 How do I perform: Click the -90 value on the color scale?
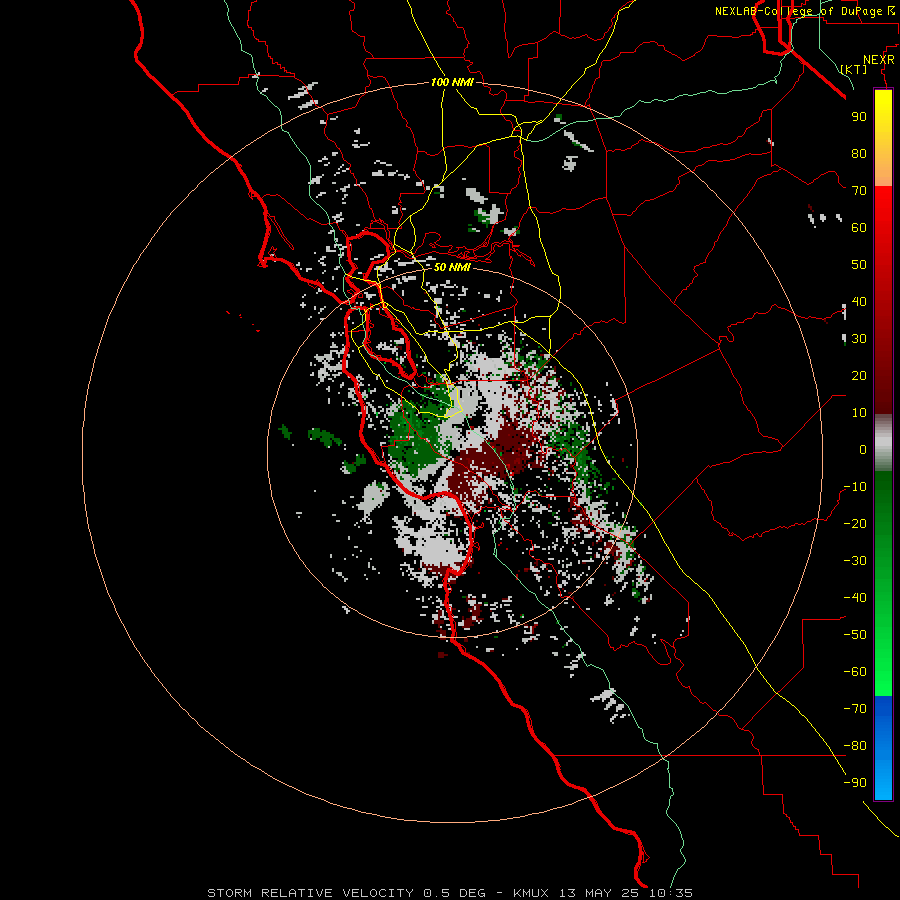click(855, 783)
